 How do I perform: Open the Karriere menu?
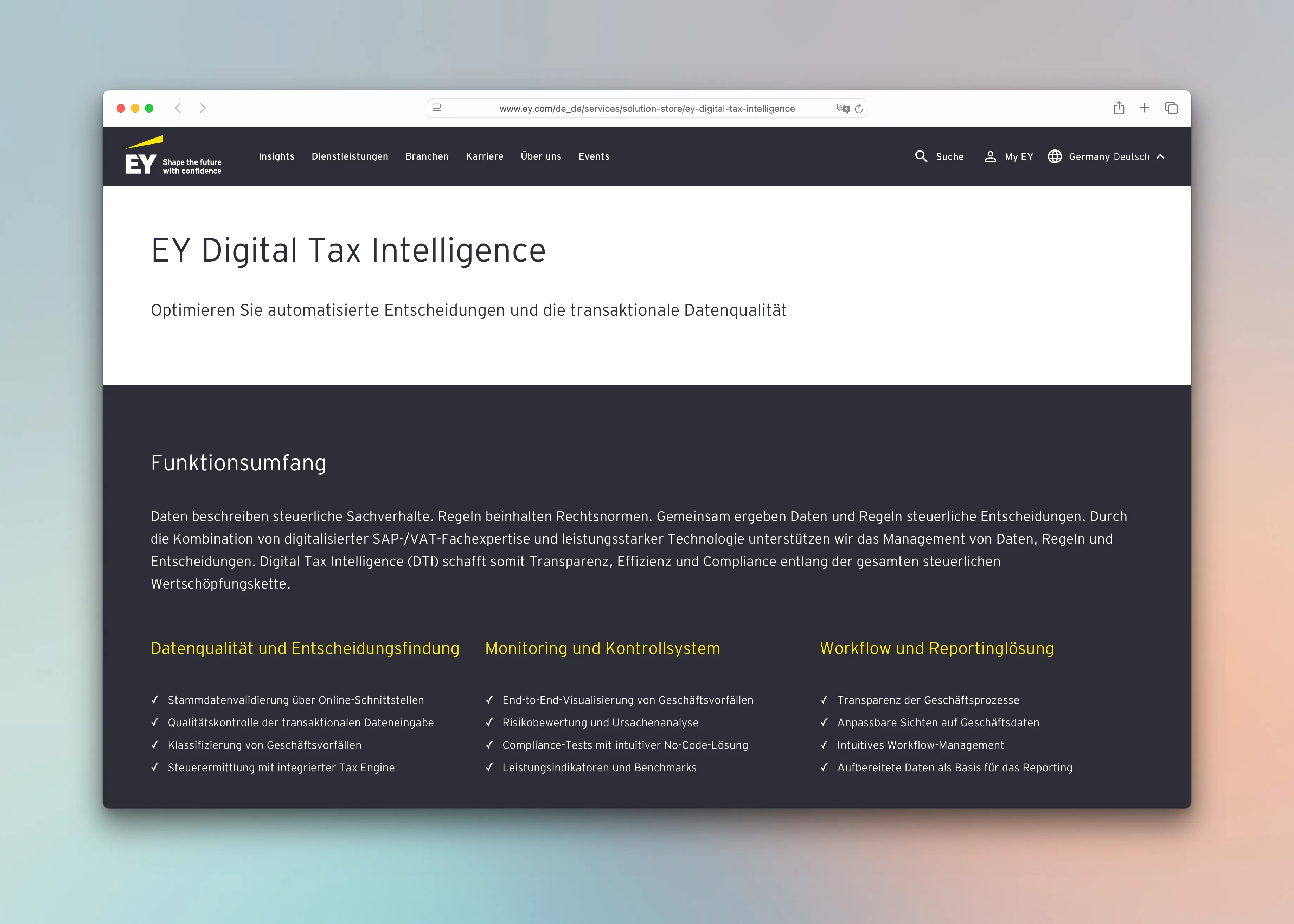[485, 156]
